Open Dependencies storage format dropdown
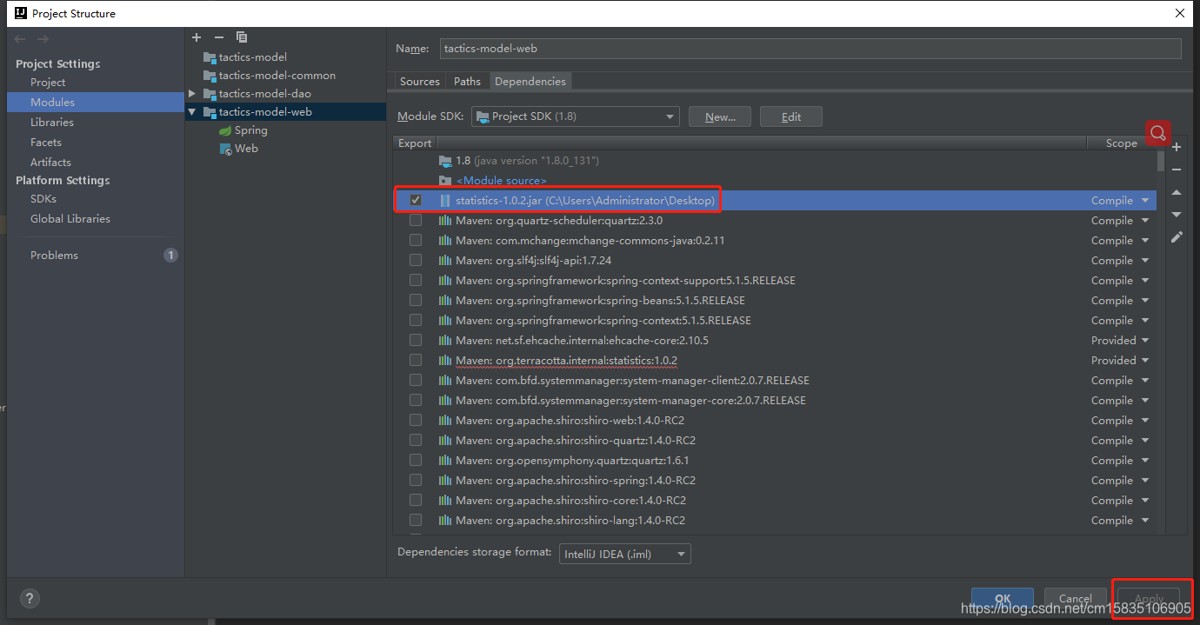Screen dimensions: 1200x625 coord(625,553)
